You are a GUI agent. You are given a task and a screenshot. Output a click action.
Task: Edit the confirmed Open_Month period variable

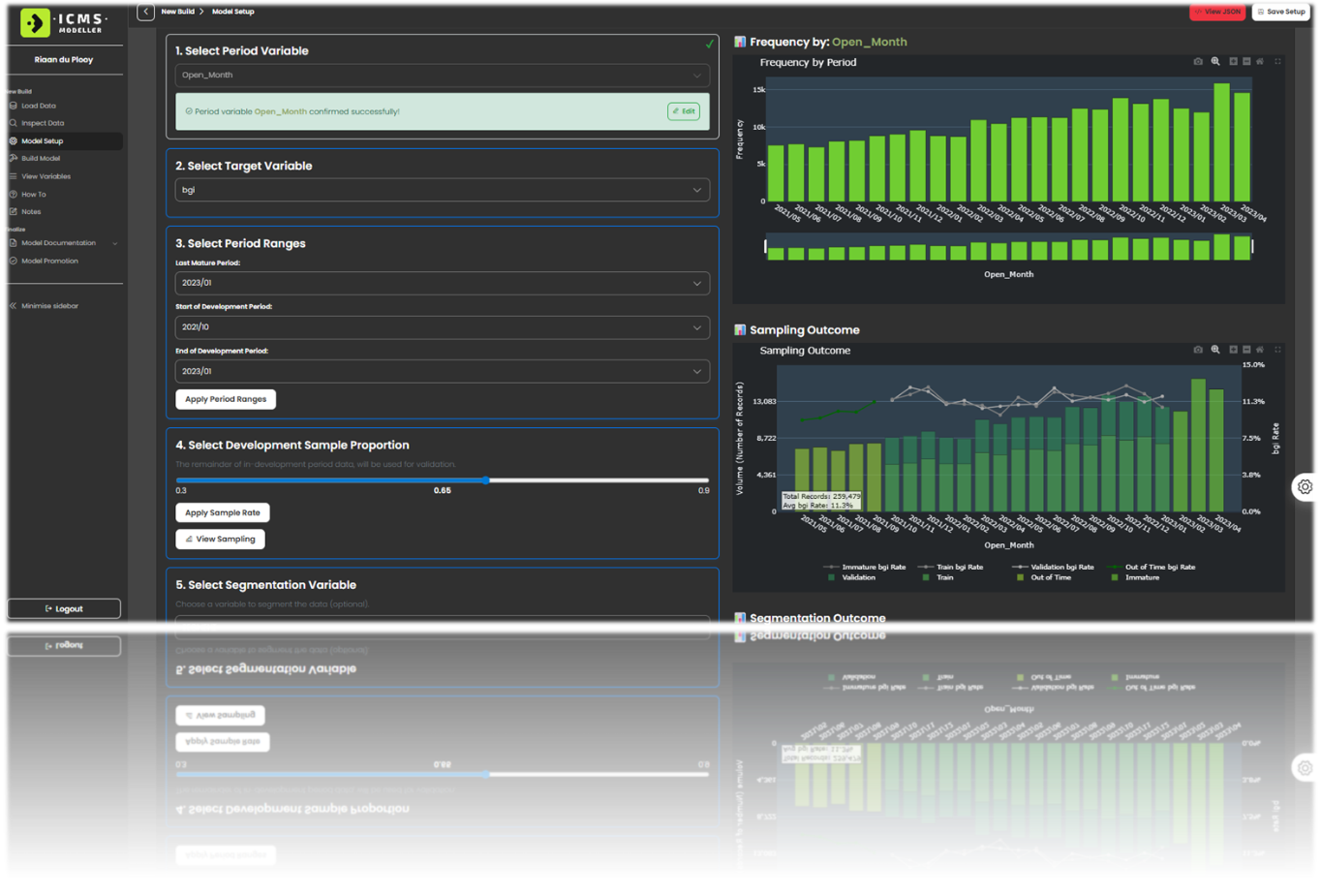pyautogui.click(x=684, y=111)
